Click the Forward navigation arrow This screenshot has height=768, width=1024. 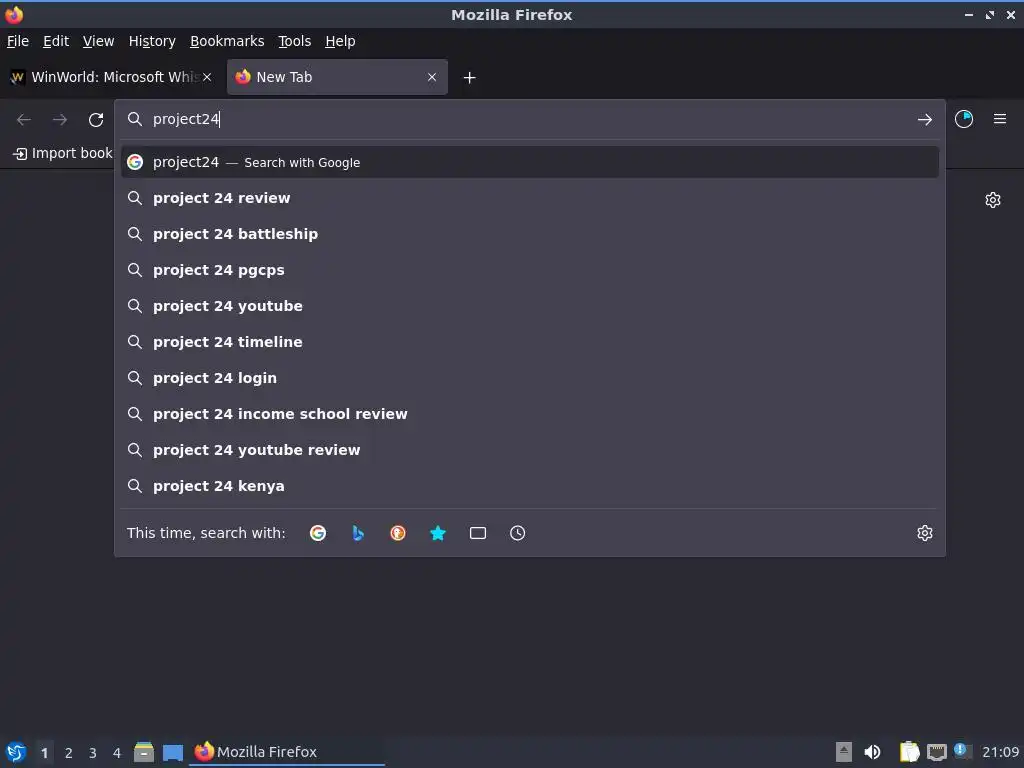coord(60,120)
